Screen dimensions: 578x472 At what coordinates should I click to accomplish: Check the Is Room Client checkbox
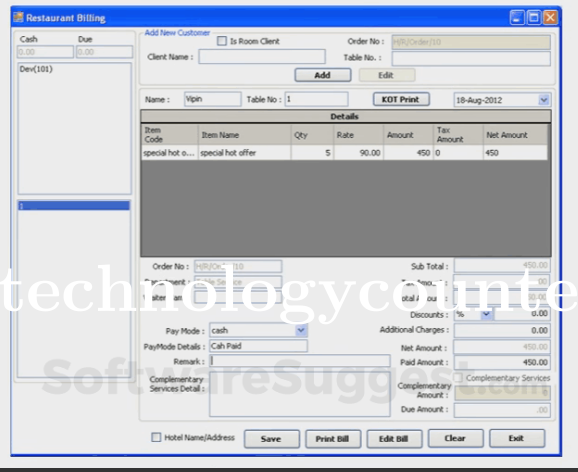pos(222,41)
